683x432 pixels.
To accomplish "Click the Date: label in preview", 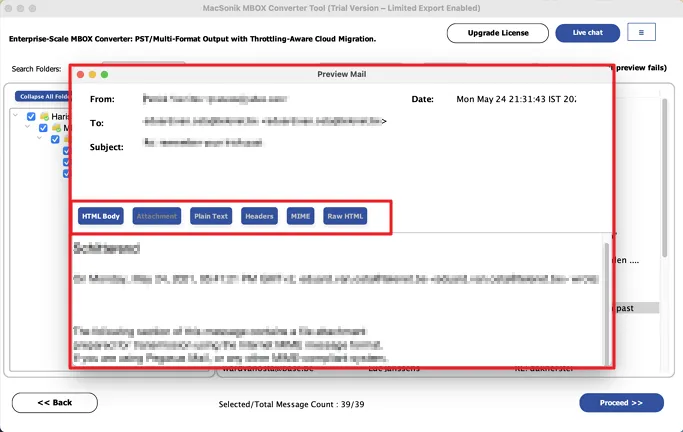I will pos(423,99).
